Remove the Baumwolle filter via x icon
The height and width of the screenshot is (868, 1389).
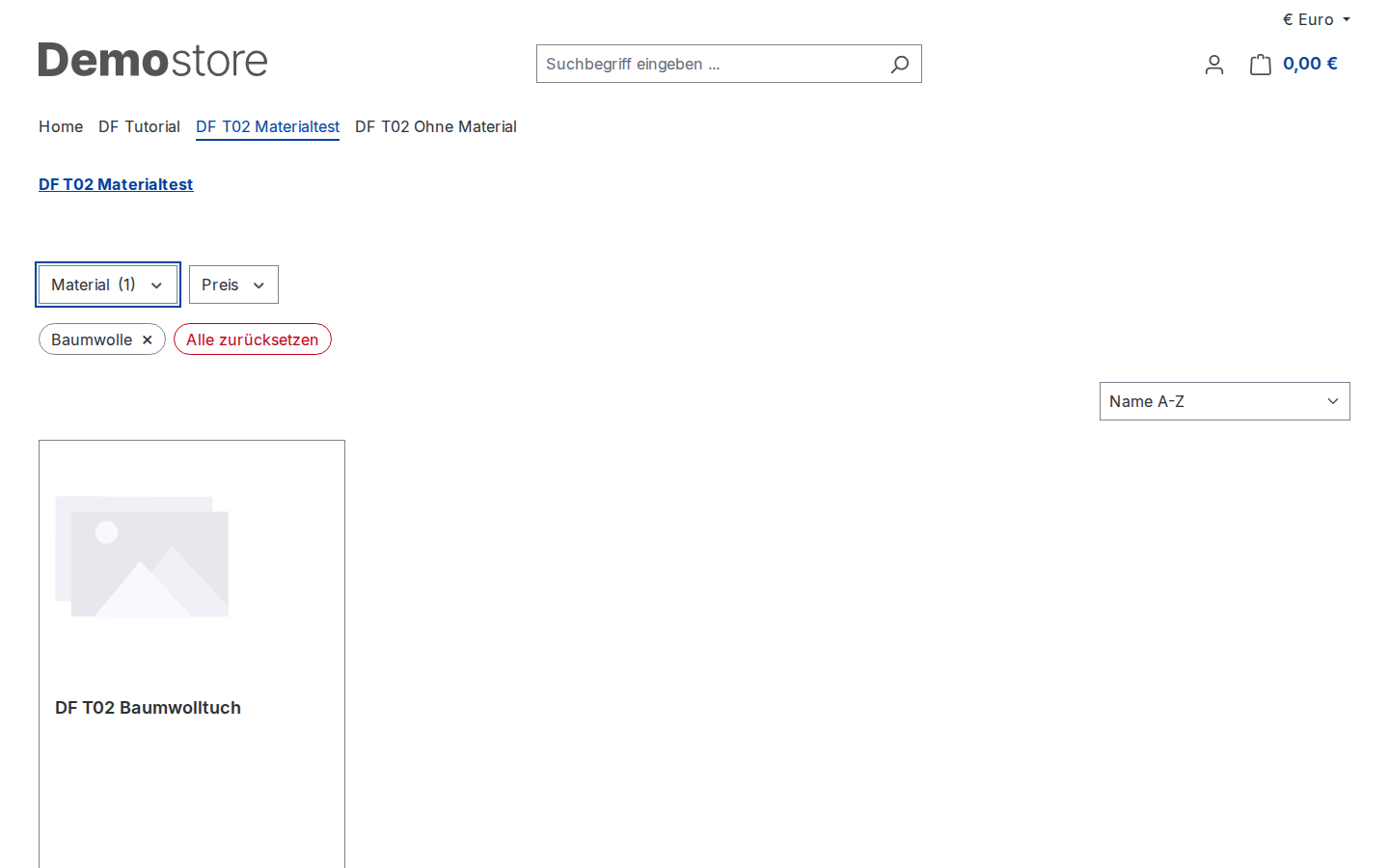(x=148, y=340)
